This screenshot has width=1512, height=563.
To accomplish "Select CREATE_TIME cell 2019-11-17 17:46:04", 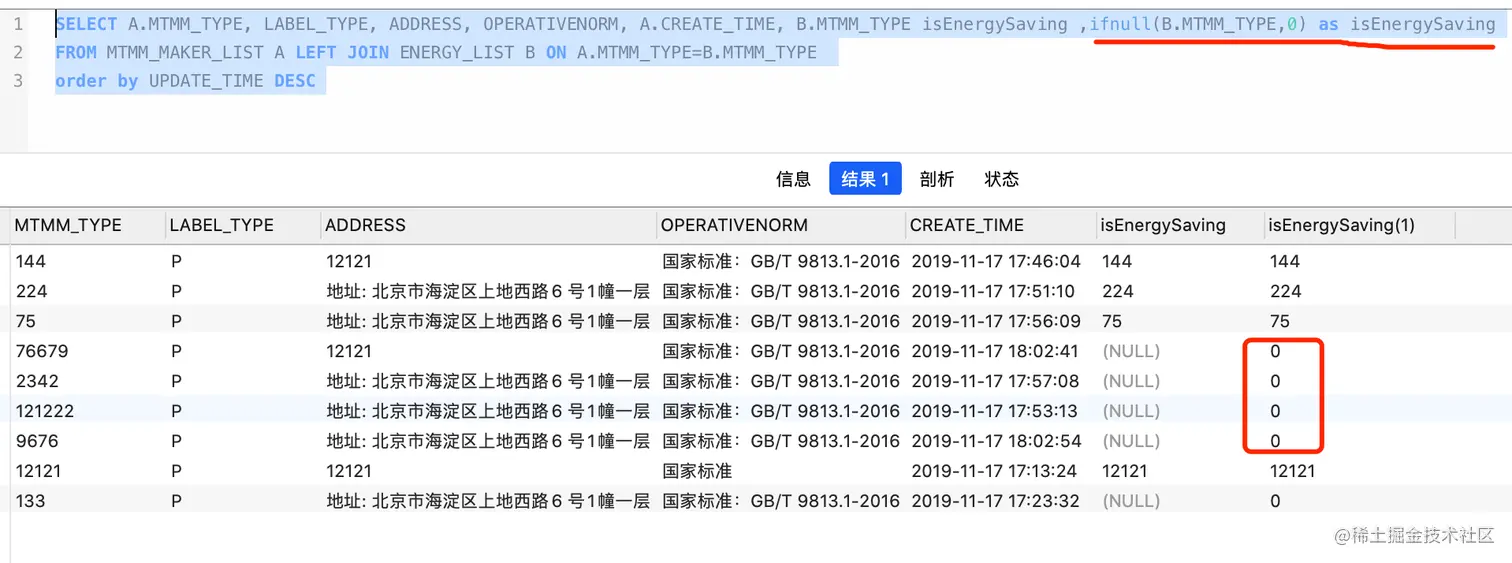I will (996, 261).
